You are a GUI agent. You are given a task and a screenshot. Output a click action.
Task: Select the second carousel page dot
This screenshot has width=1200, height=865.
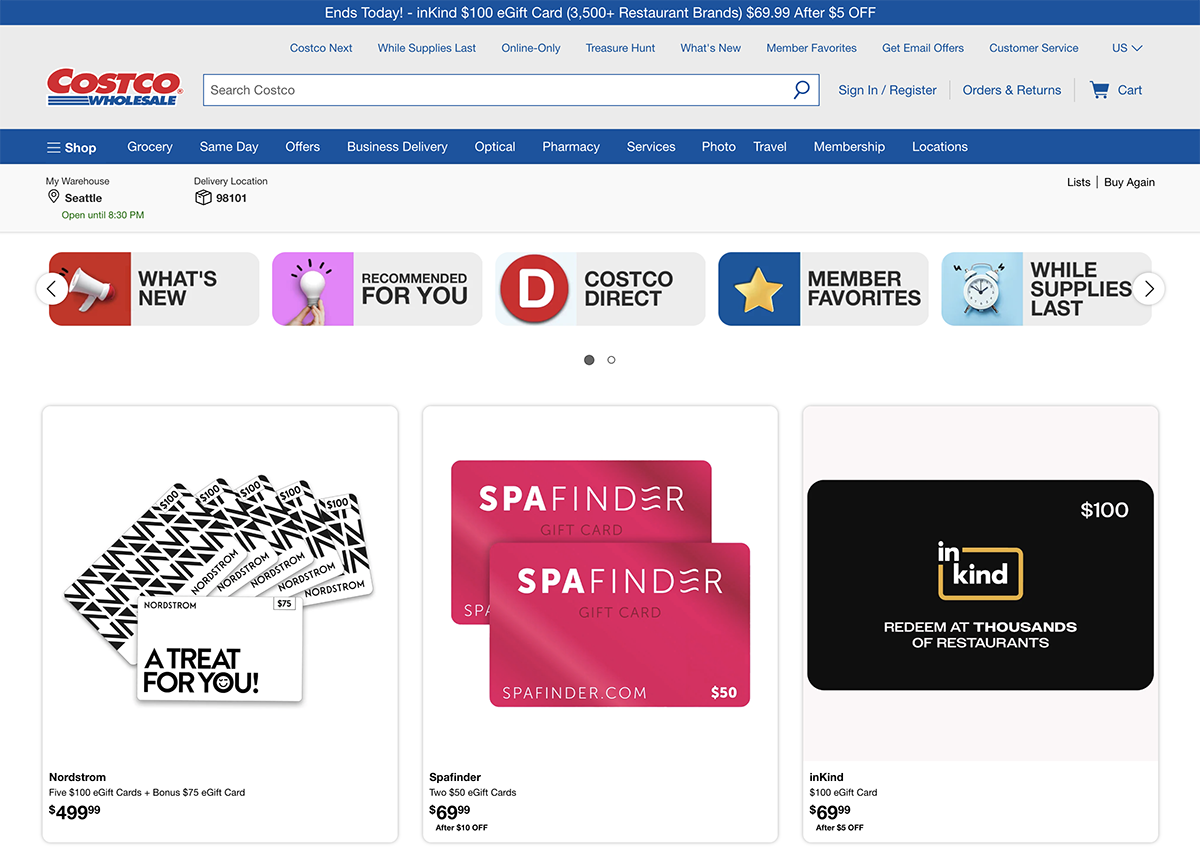click(x=611, y=360)
